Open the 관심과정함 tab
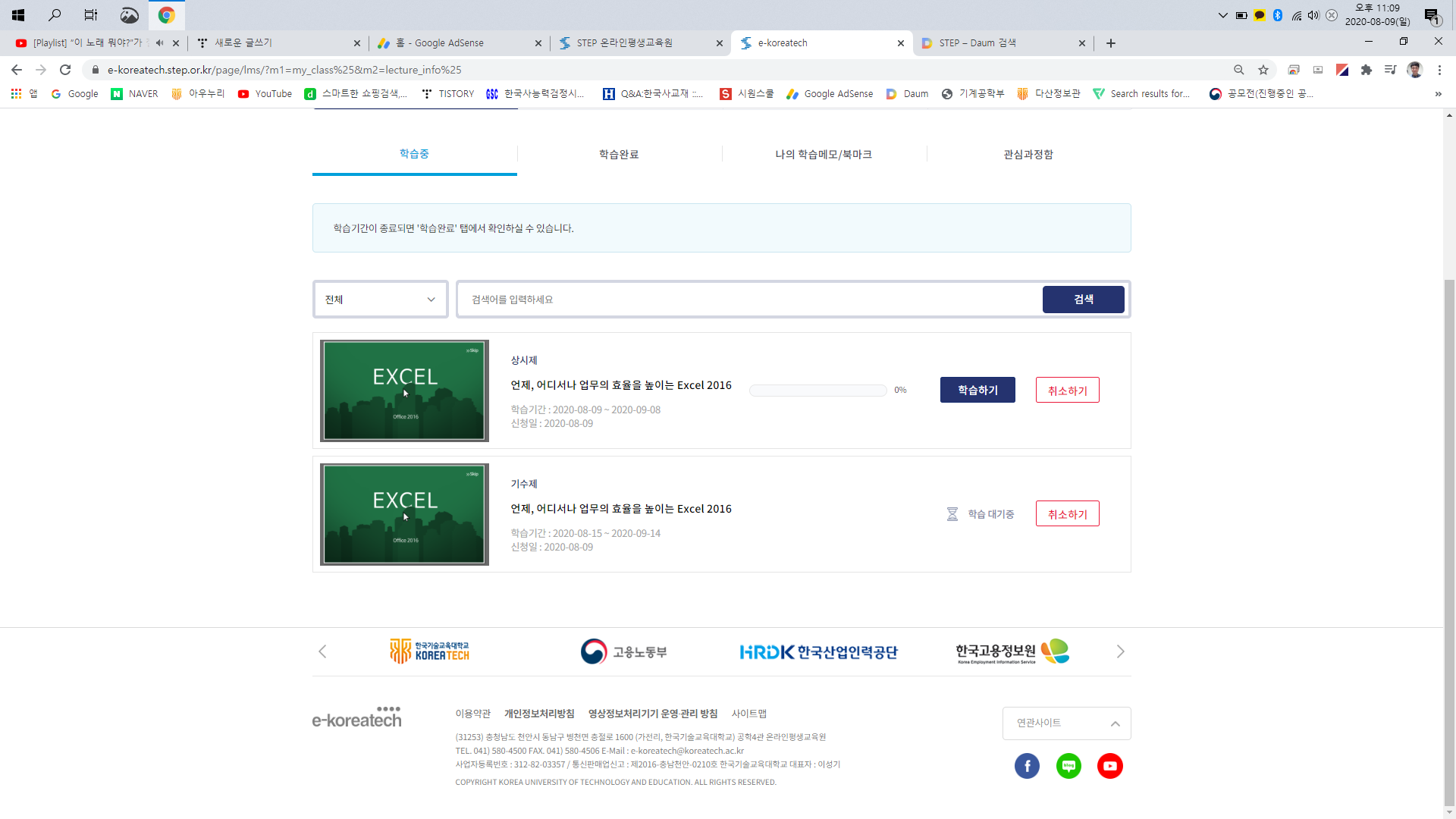The image size is (1456, 819). point(1028,155)
